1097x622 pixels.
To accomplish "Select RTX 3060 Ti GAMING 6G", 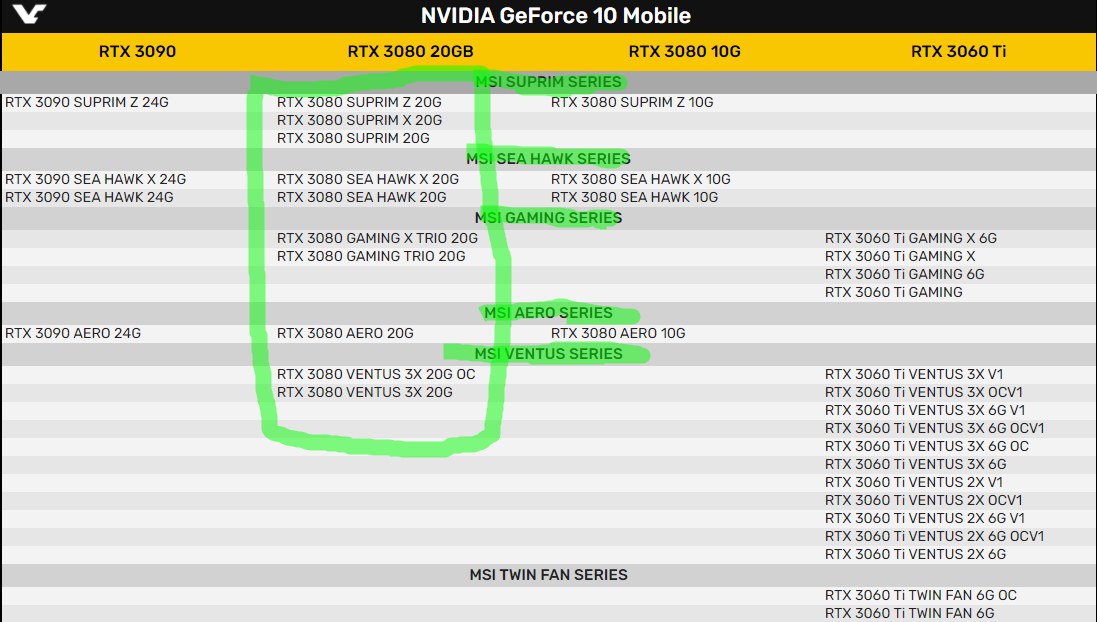I will tap(905, 274).
